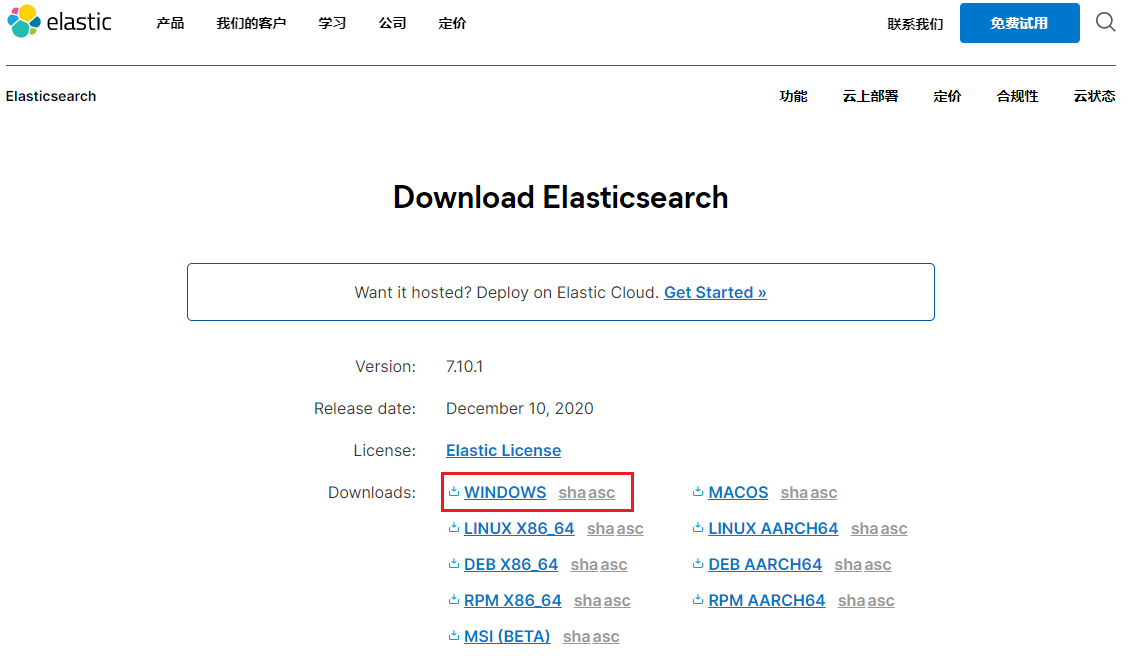Open the Elasticsearch sub-navigation 定价 tab
Viewport: 1147px width, 663px height.
point(947,96)
